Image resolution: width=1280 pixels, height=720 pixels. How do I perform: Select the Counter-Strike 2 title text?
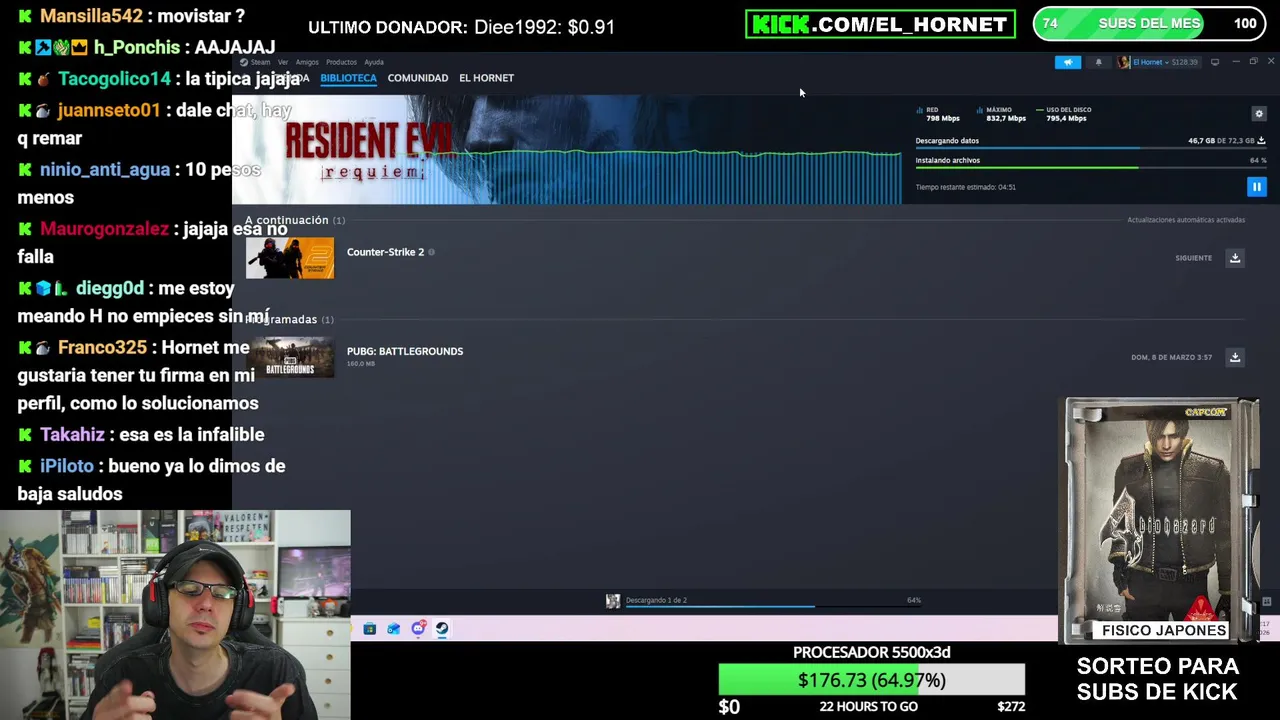[385, 252]
